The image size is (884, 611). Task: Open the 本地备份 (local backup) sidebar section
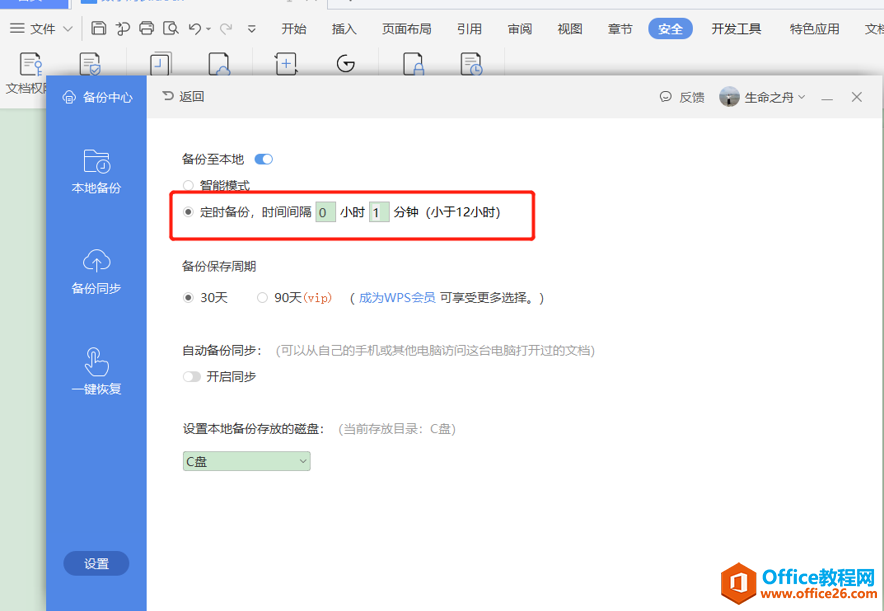(96, 171)
